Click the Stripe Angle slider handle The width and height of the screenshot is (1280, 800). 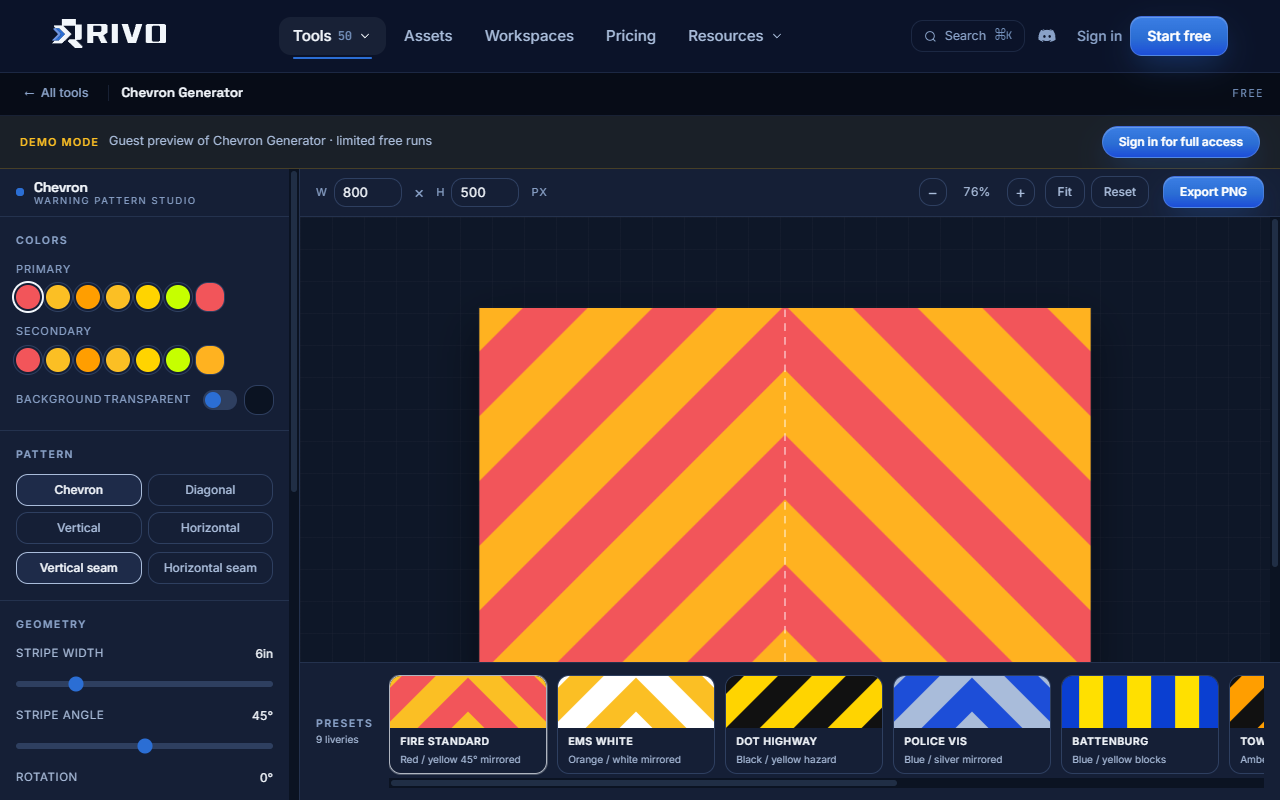[x=145, y=746]
